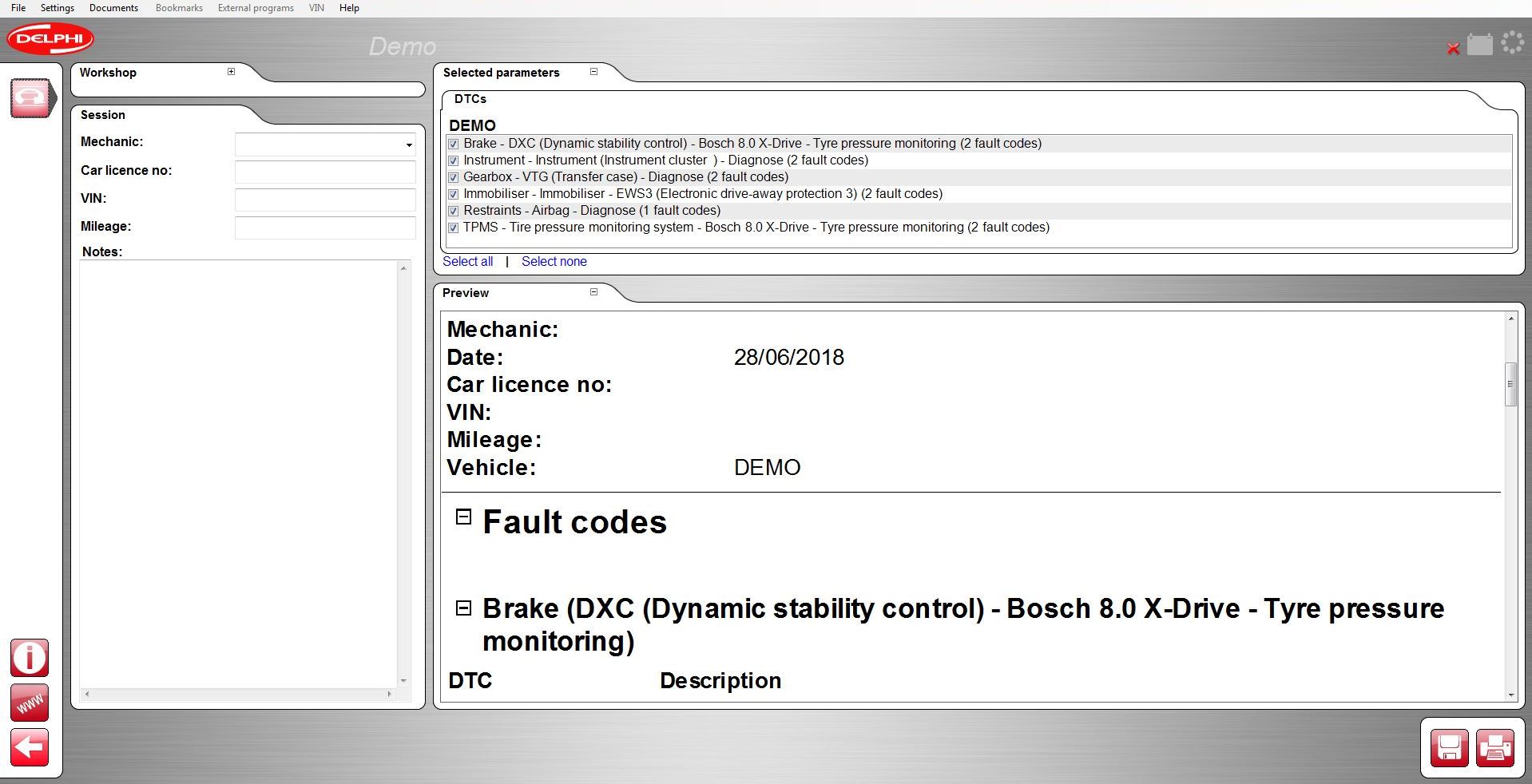Uncheck the Brake DXC fault codes checkbox
The width and height of the screenshot is (1532, 784).
pos(454,144)
